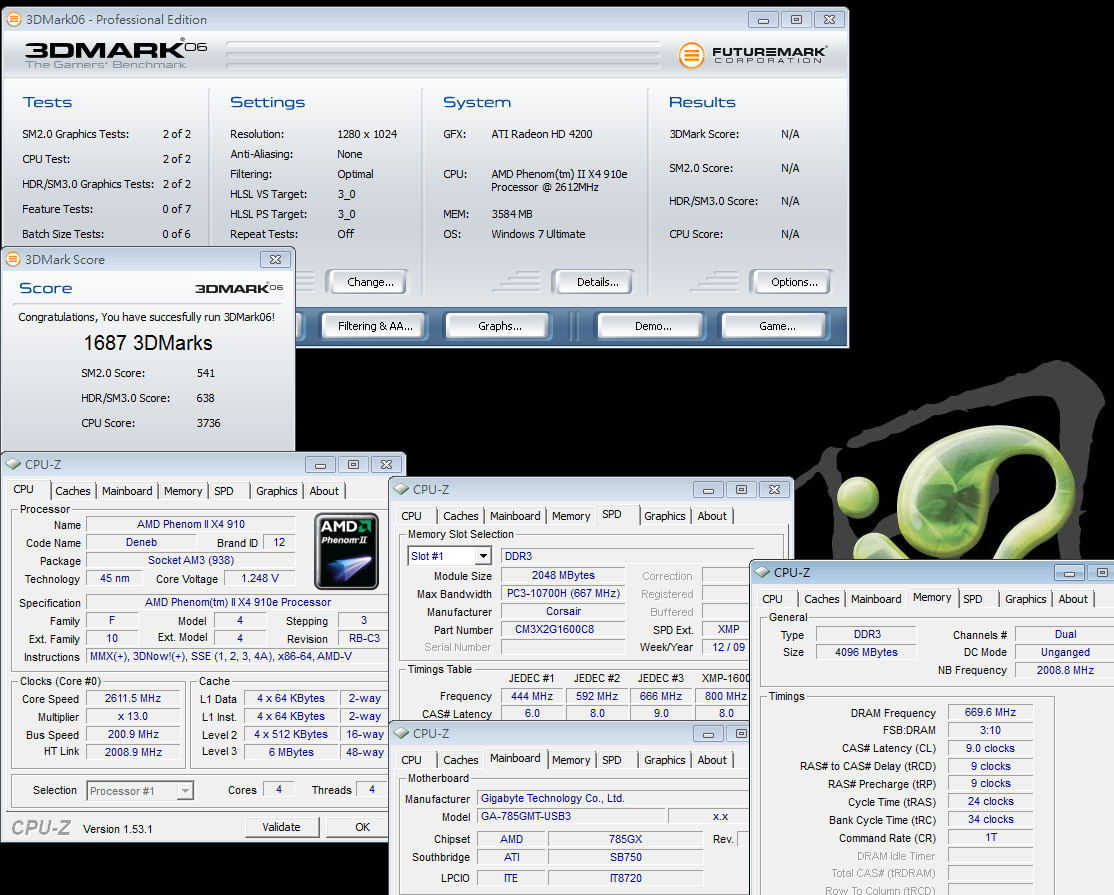
Task: Click the AMD Phenom II processor logo
Action: point(347,551)
